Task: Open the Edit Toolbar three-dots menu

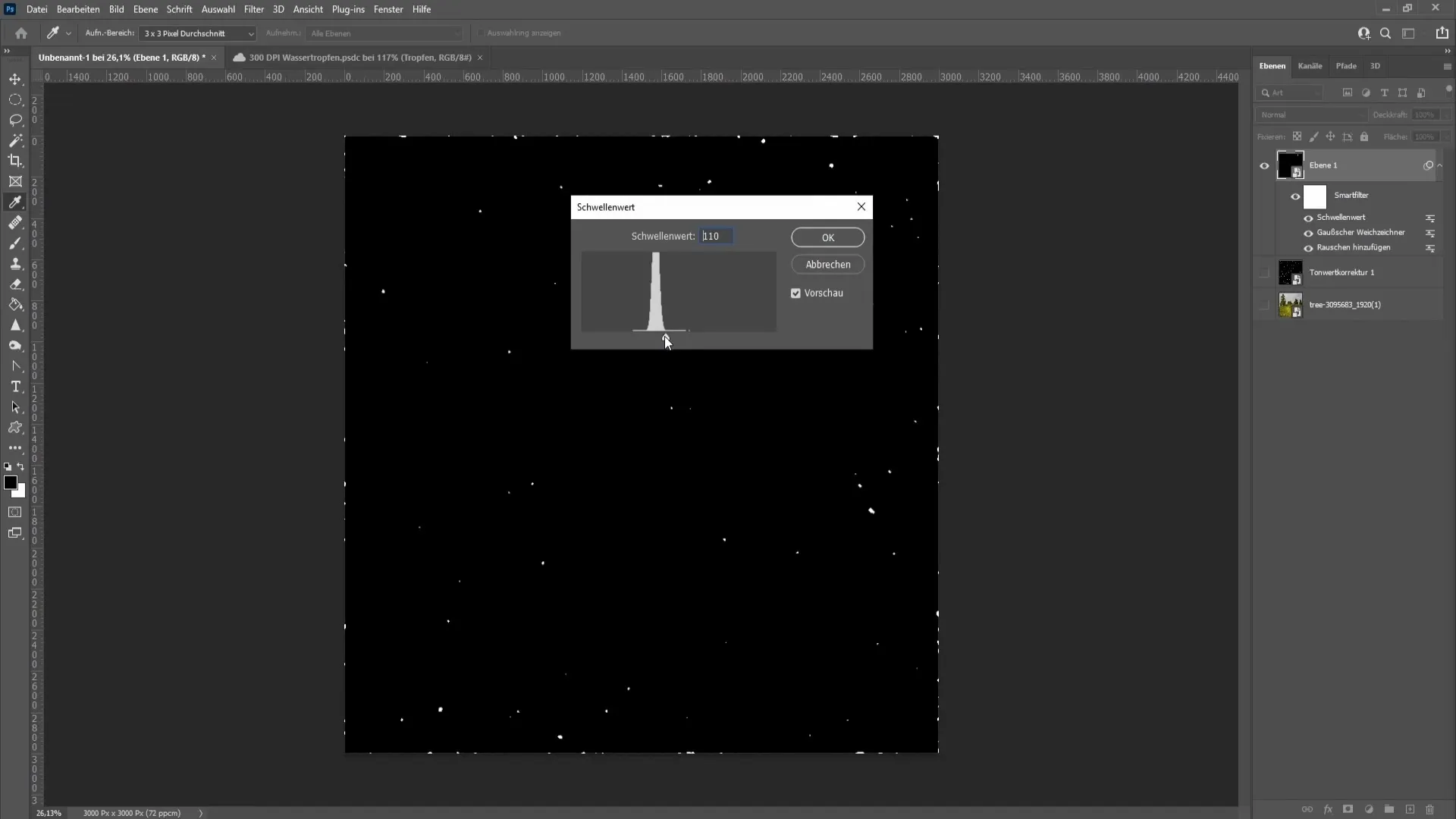Action: 15,448
